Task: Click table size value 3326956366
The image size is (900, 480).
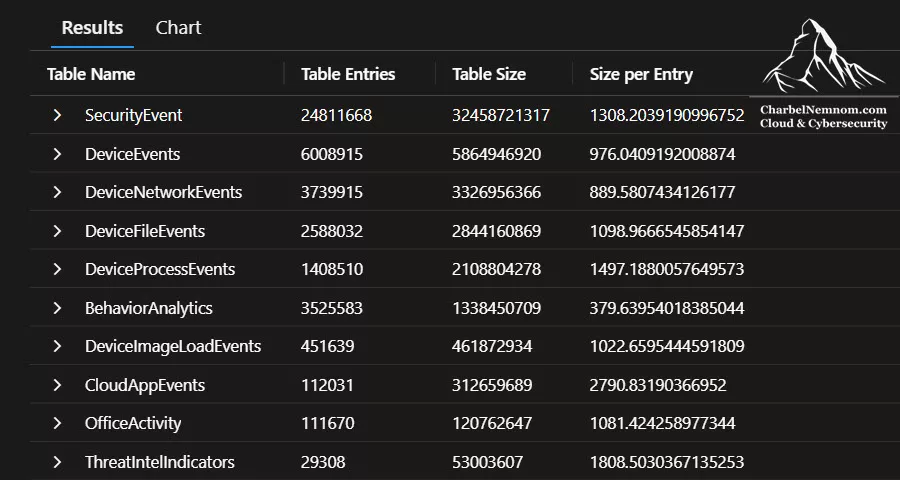Action: (x=496, y=192)
